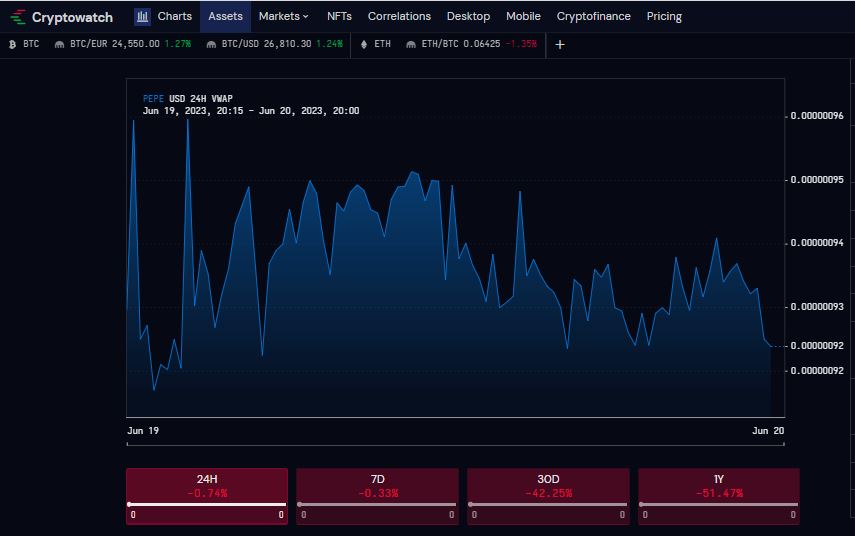Click the 24H range slider bar
Screen dimensions: 855x536
point(207,504)
